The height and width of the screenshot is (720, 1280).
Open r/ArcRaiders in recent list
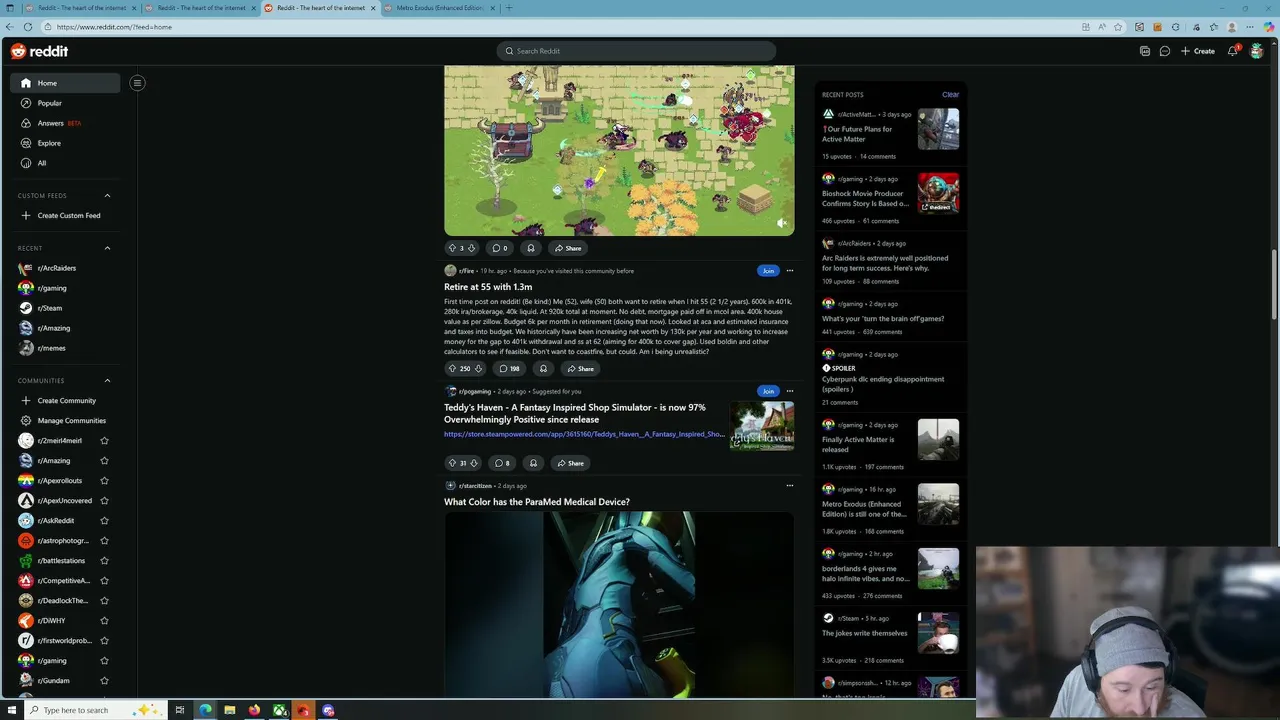[56, 268]
